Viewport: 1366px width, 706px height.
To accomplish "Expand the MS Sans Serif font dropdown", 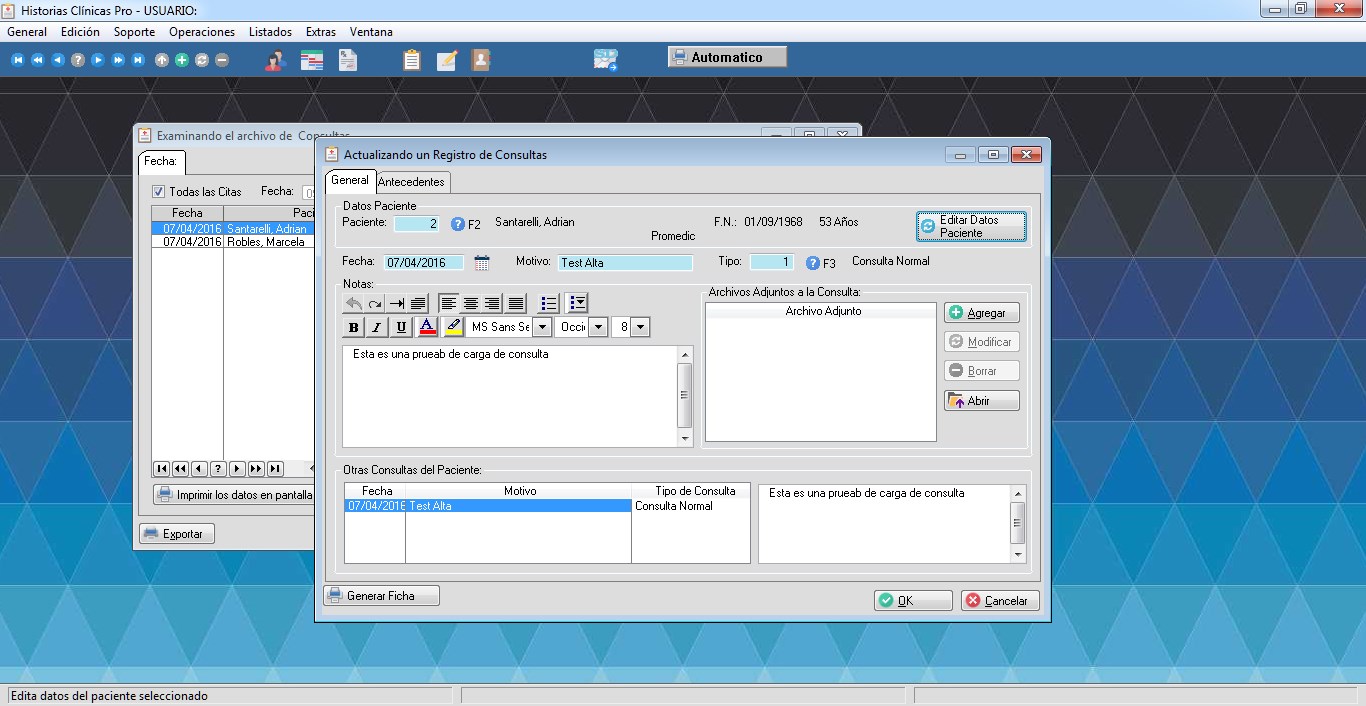I will click(x=542, y=327).
